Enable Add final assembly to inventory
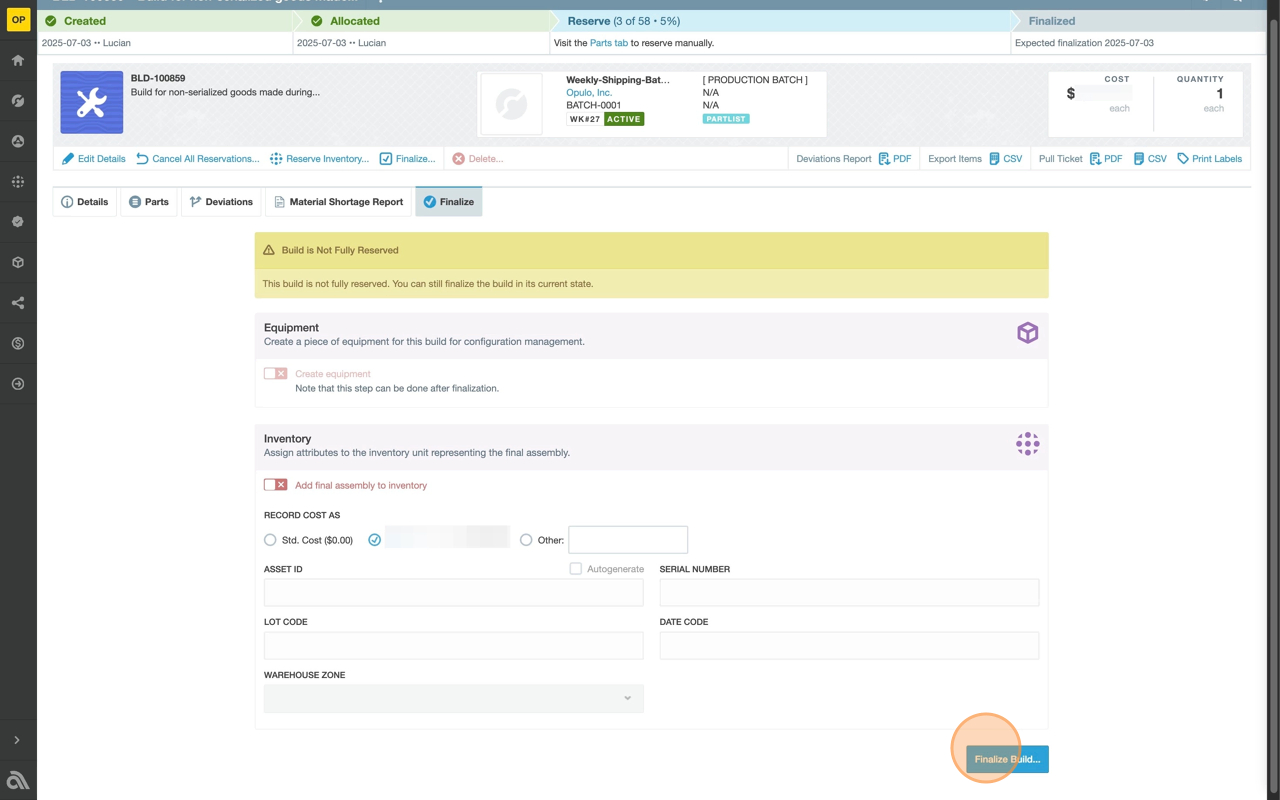1280x800 pixels. coord(275,485)
